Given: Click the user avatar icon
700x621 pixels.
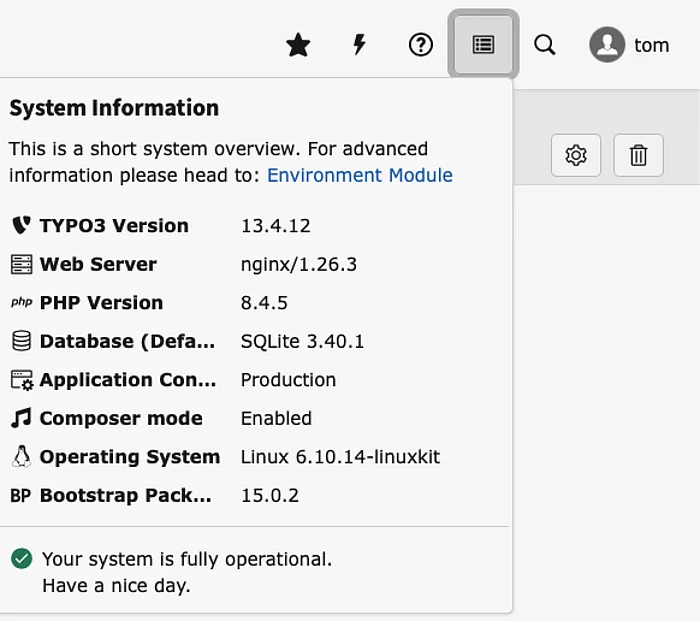Looking at the screenshot, I should 607,45.
